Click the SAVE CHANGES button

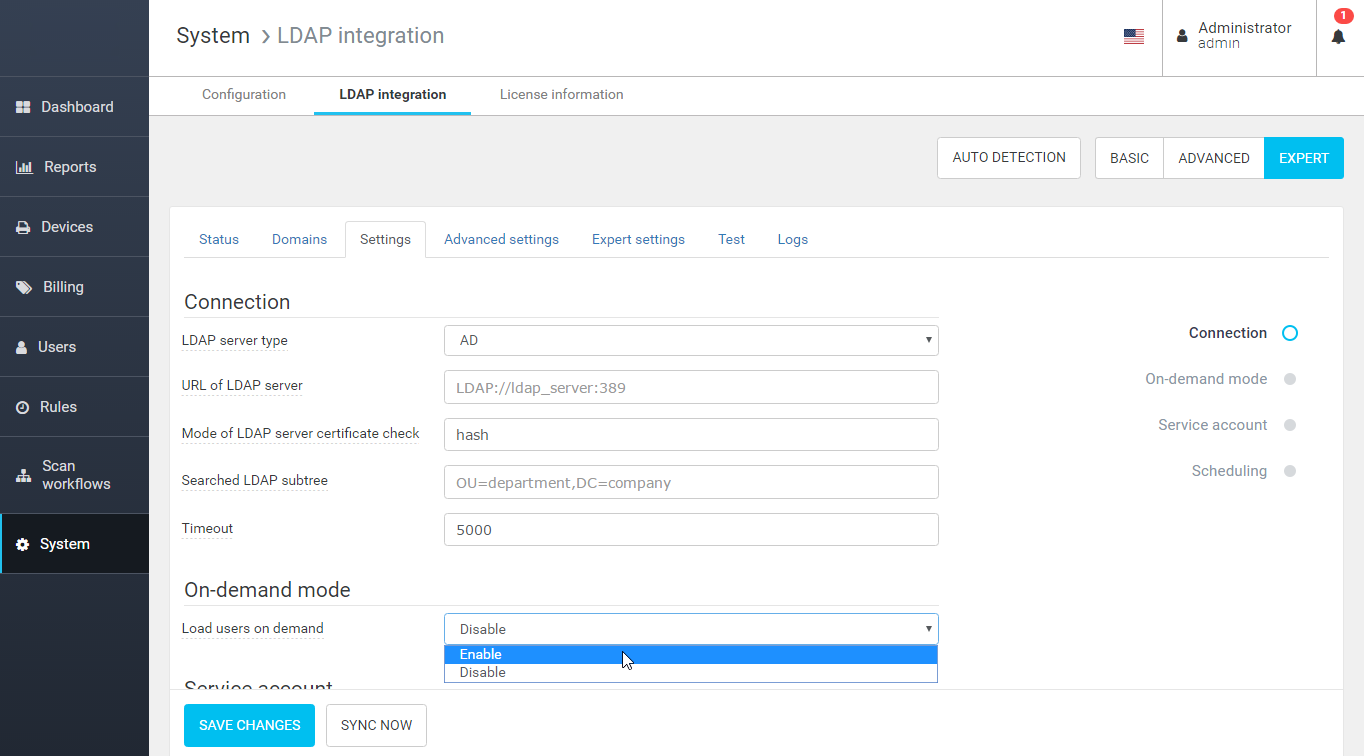(249, 725)
